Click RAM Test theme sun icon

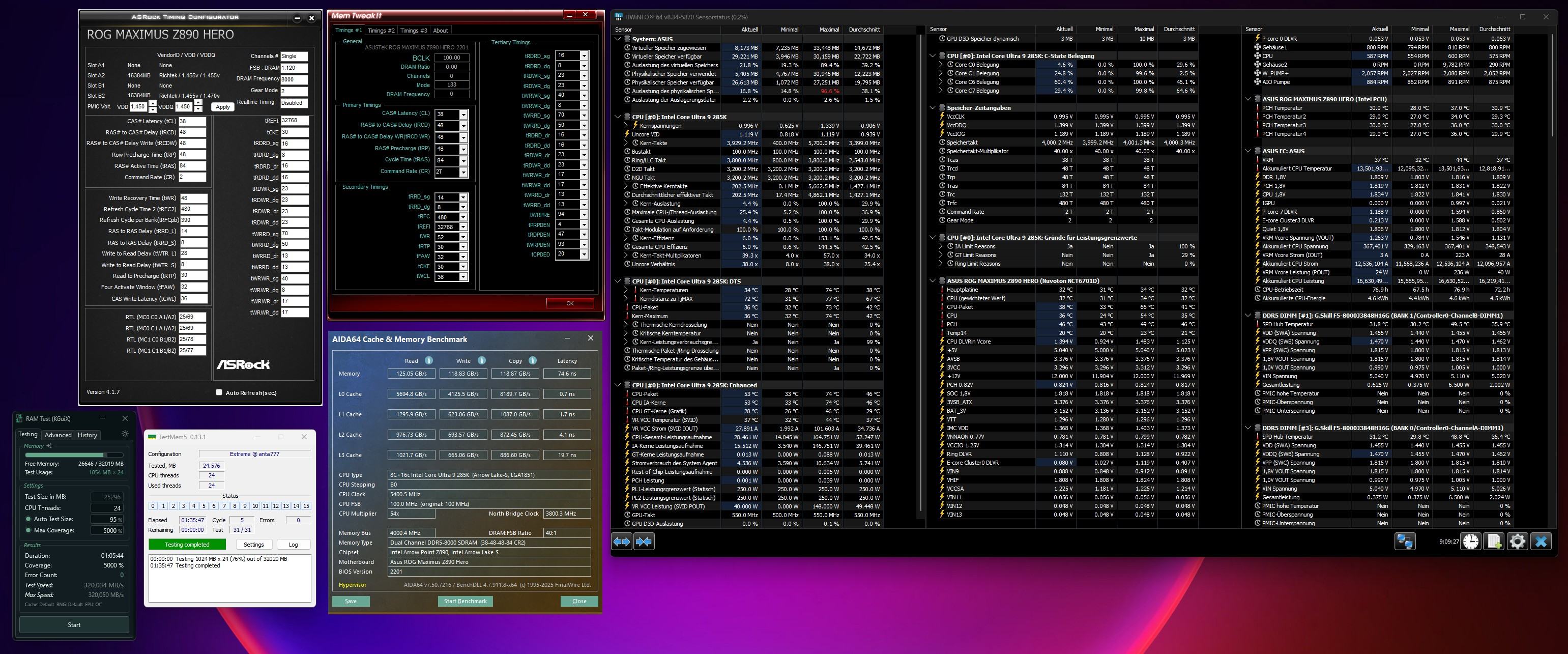click(125, 434)
